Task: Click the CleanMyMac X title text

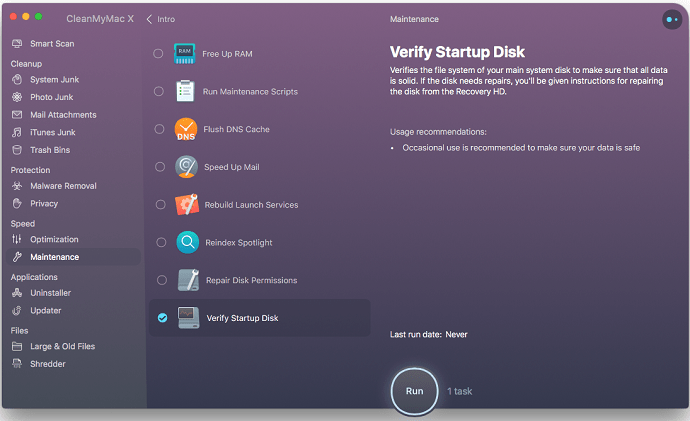Action: [x=100, y=19]
